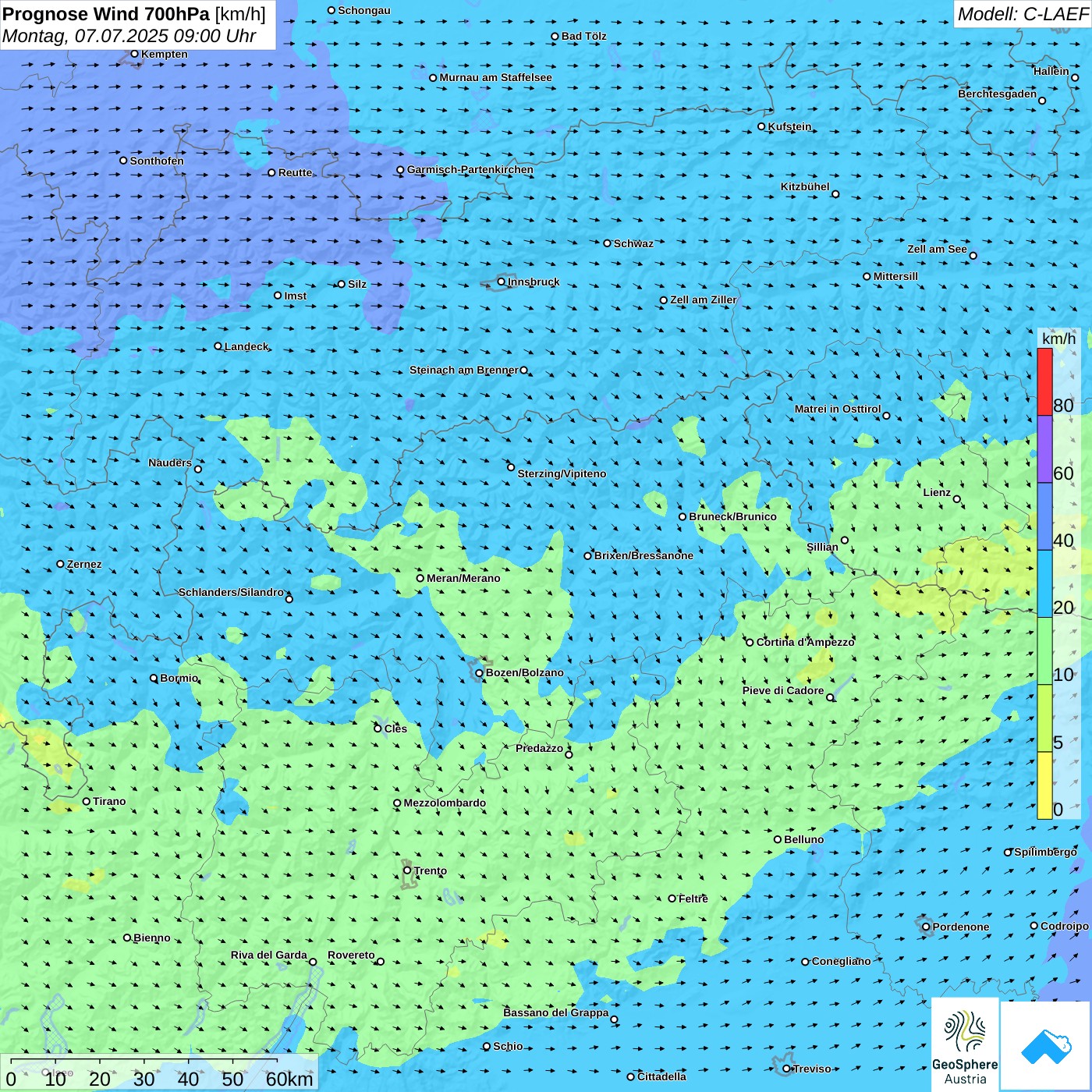Click the Modell: C-LAEF label
This screenshot has height=1092, width=1092.
[x=1022, y=14]
